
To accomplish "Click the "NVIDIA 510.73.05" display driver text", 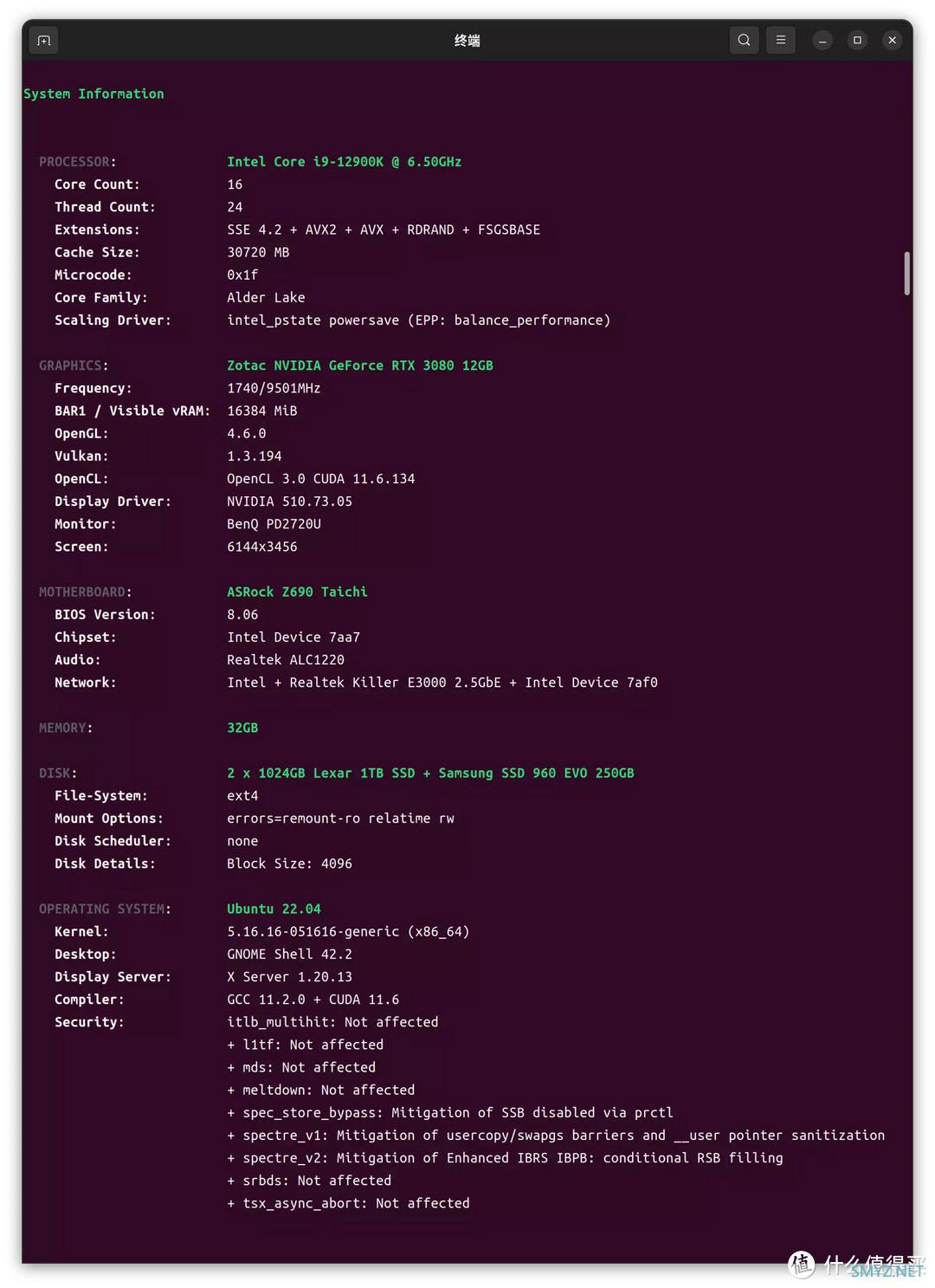I will point(289,502).
